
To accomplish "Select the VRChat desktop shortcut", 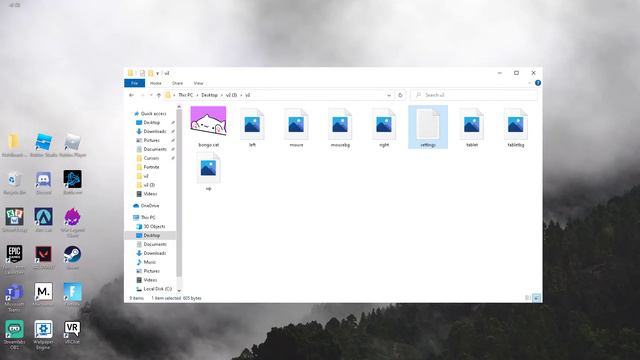I will [73, 332].
